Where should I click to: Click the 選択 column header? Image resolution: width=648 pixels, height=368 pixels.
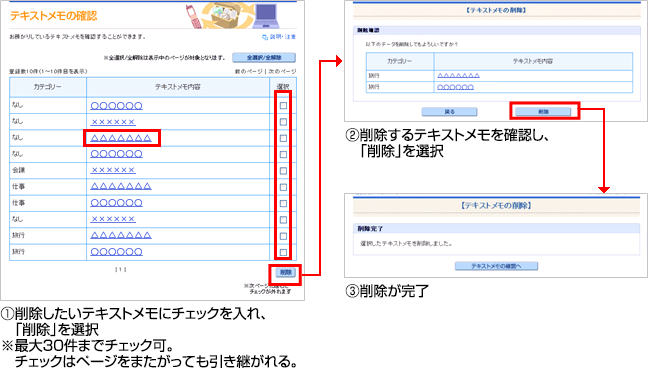coord(283,87)
